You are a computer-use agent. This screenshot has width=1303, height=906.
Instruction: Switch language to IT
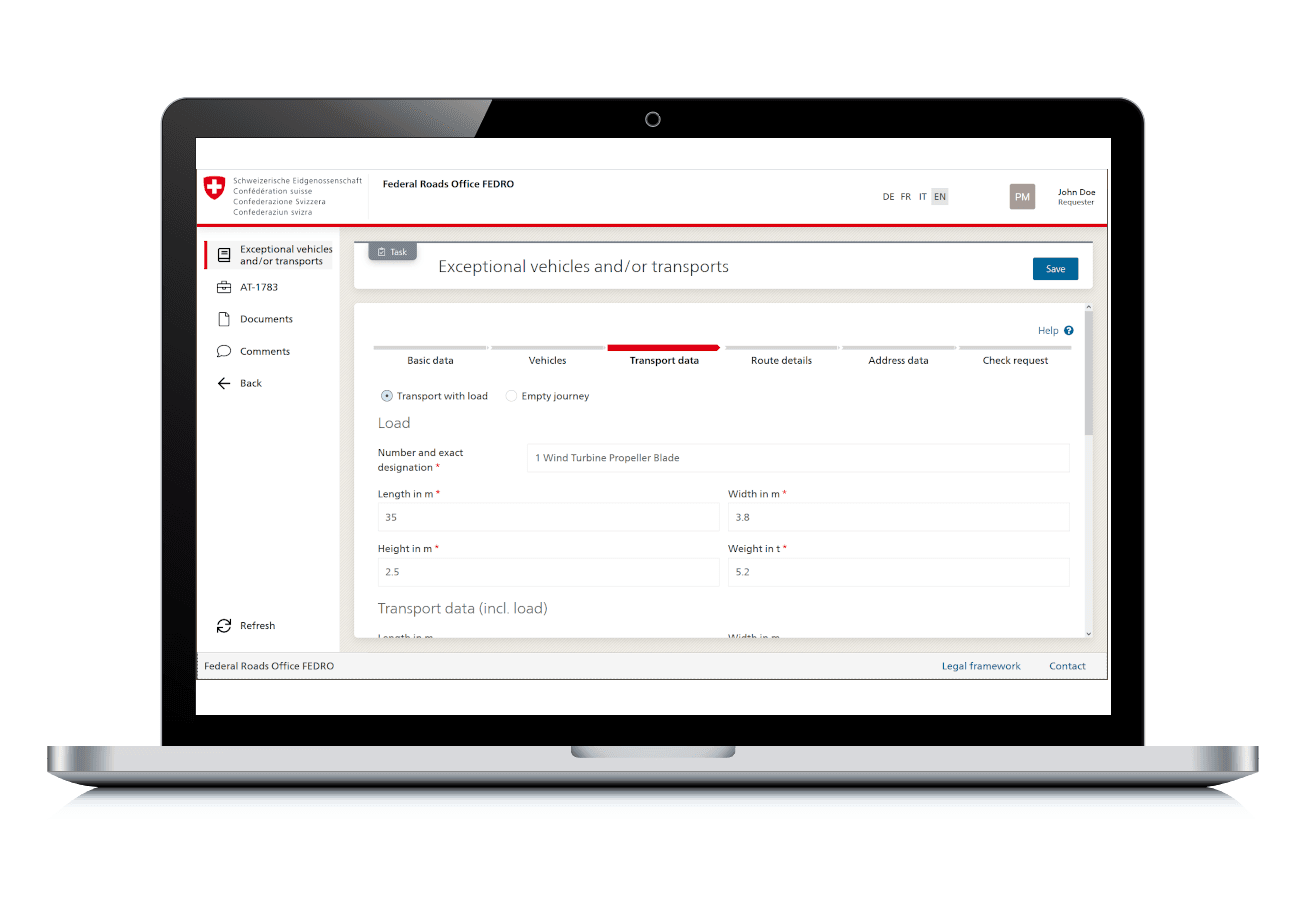(923, 197)
